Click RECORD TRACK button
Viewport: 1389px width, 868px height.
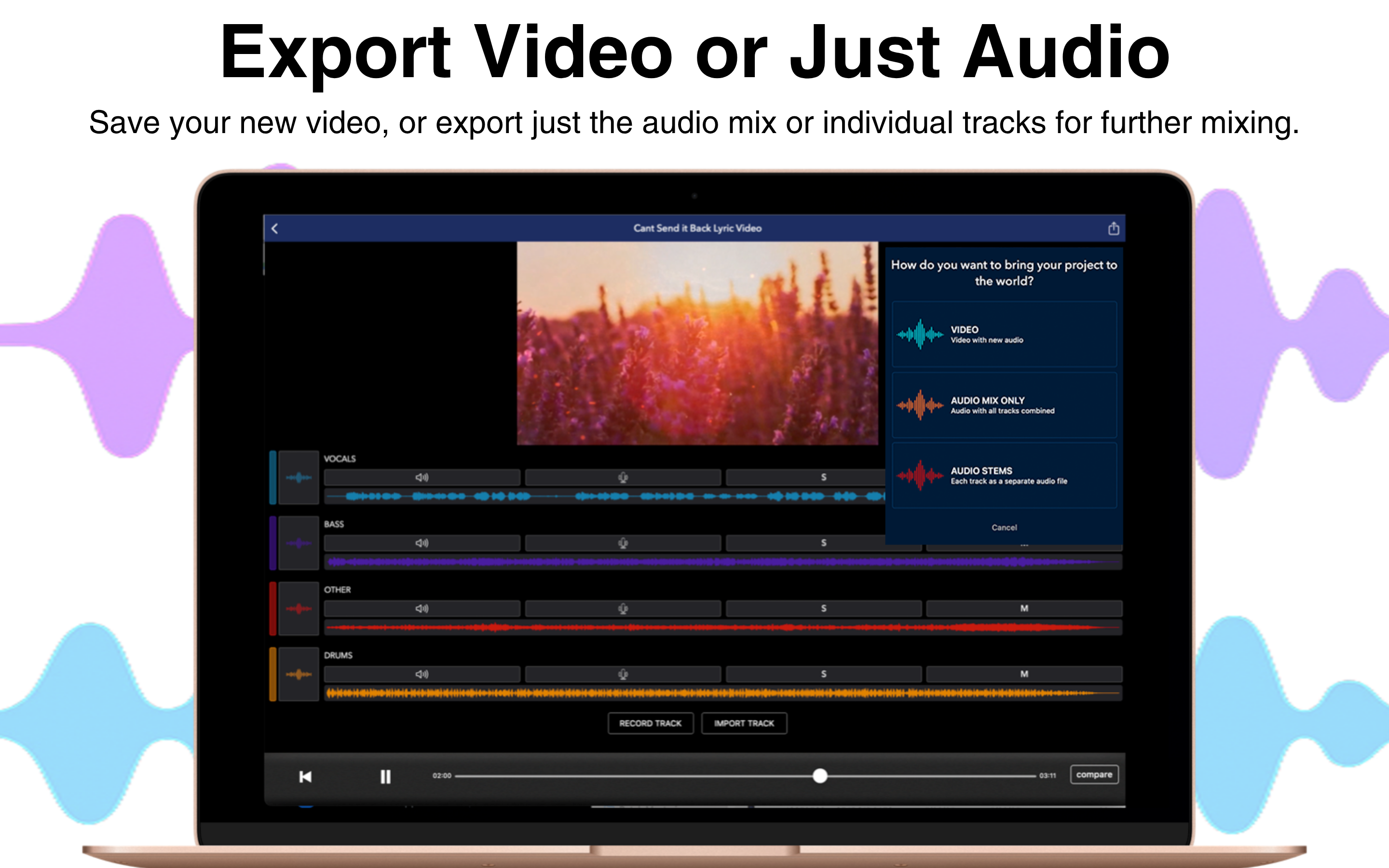coord(650,723)
